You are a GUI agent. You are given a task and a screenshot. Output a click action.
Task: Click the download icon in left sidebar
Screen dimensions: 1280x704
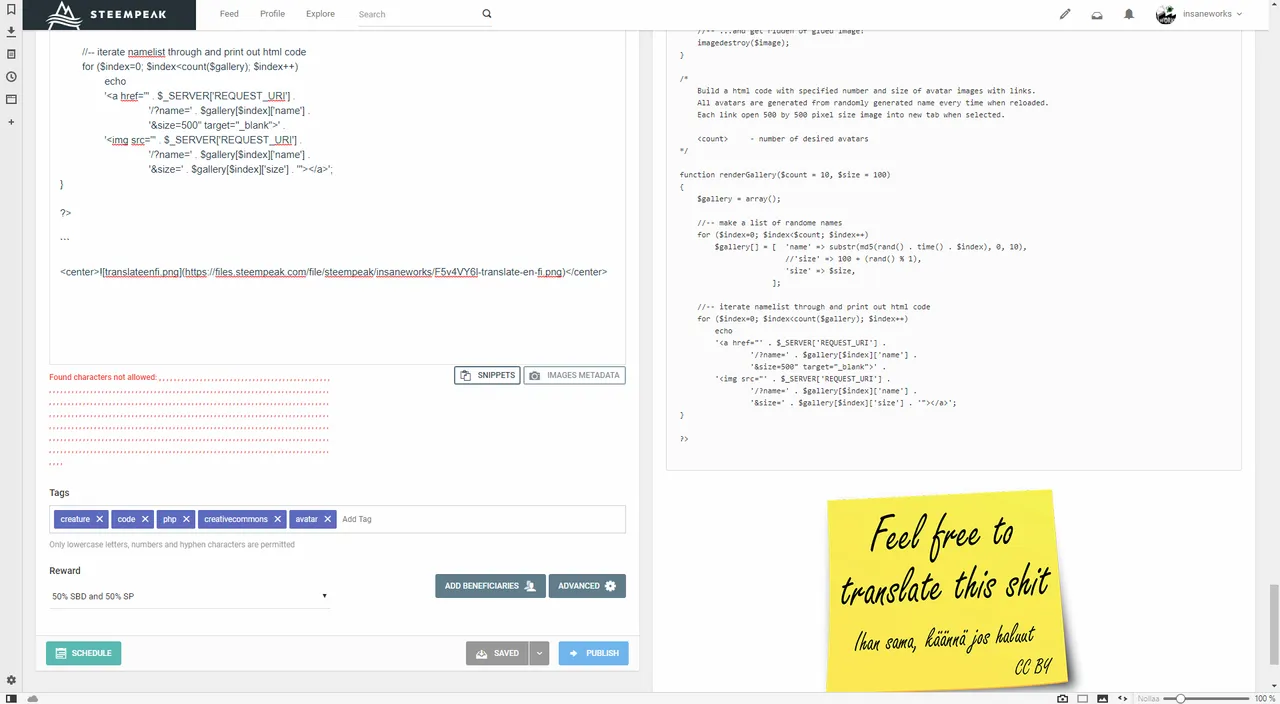coord(11,31)
